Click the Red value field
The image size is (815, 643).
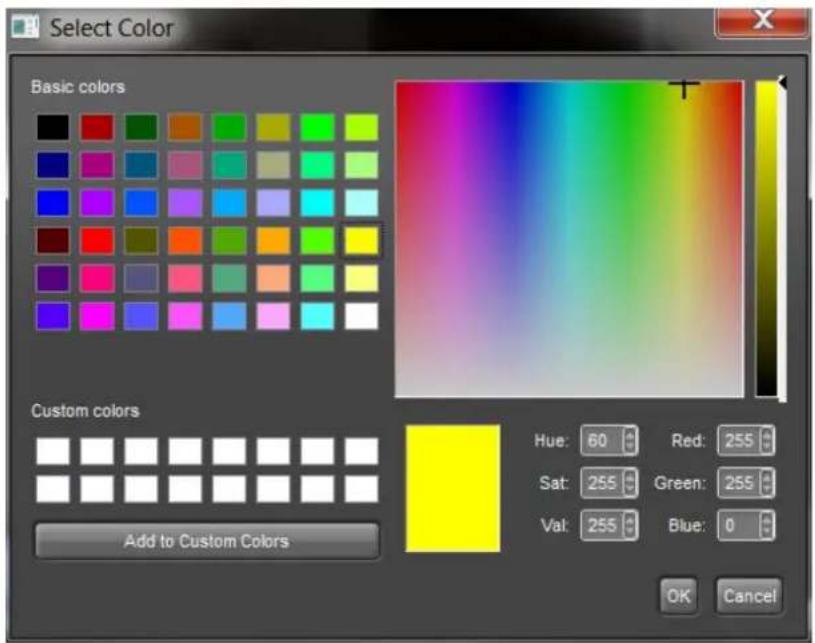(x=739, y=441)
